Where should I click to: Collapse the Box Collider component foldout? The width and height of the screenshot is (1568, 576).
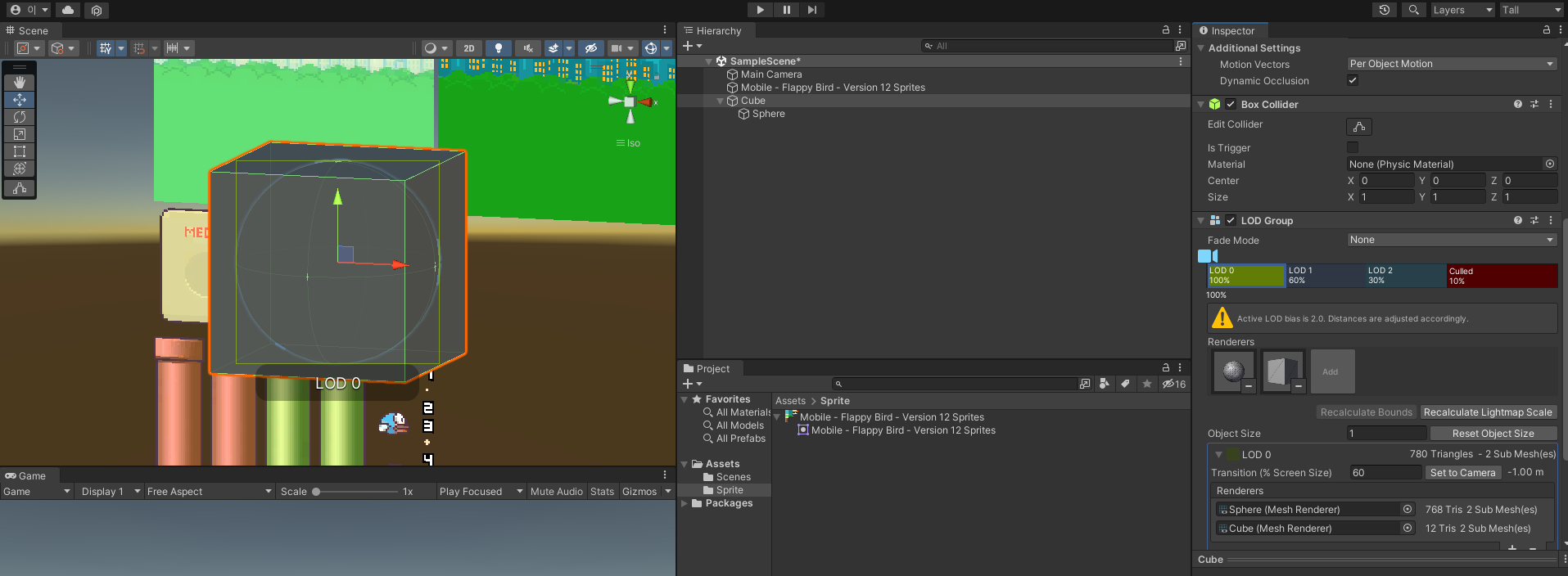pos(1200,104)
